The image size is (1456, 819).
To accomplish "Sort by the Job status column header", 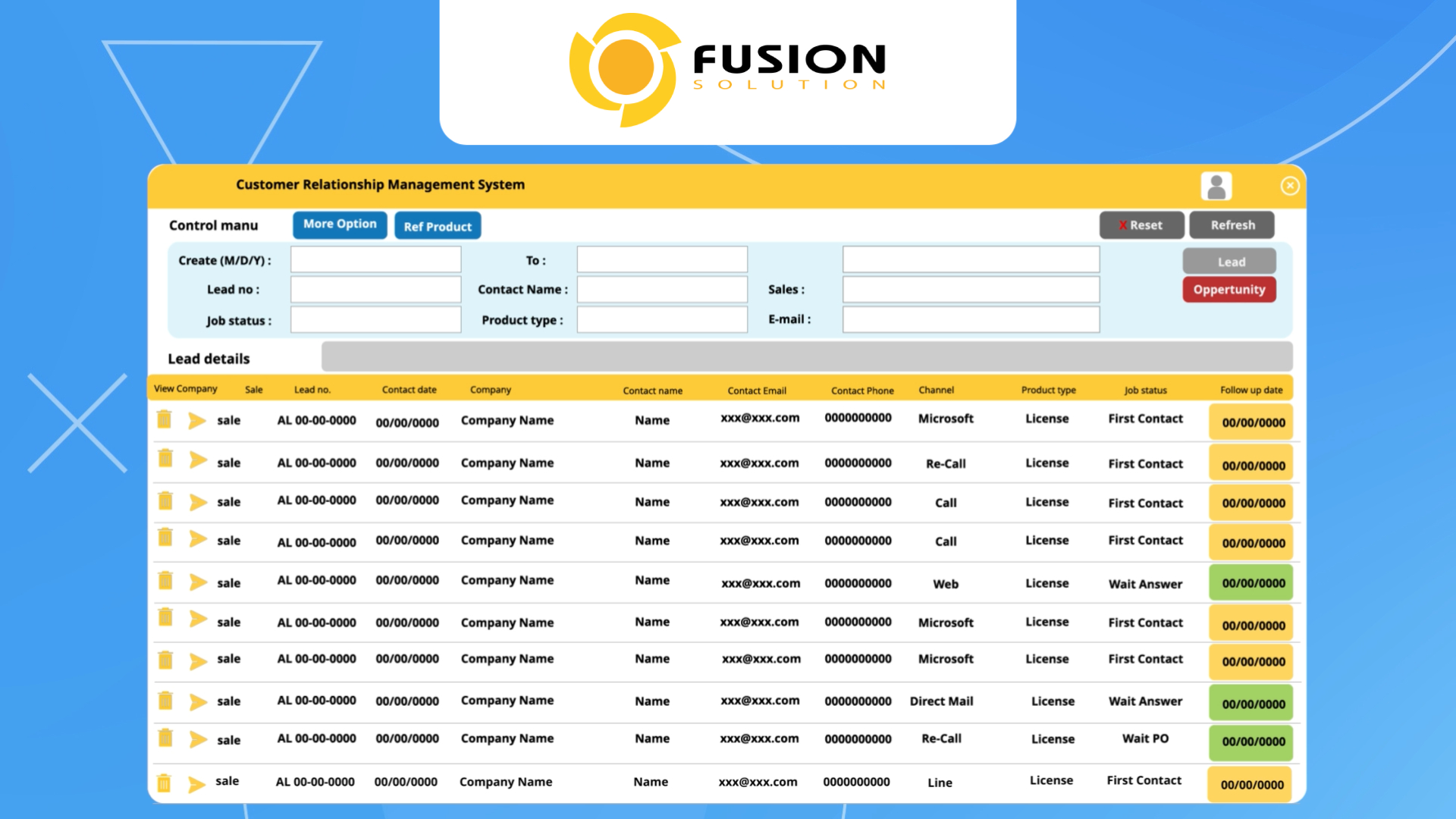I will point(1145,390).
